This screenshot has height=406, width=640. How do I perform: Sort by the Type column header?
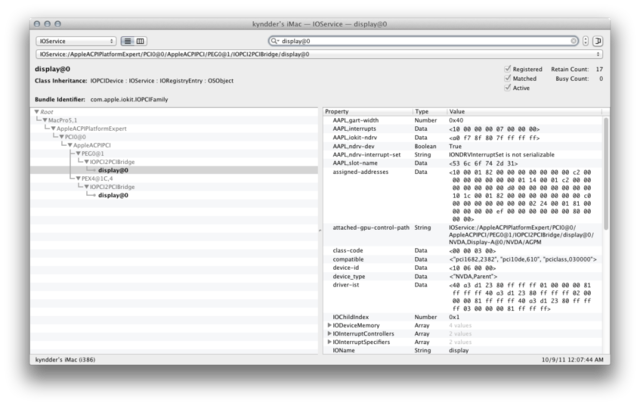click(430, 110)
